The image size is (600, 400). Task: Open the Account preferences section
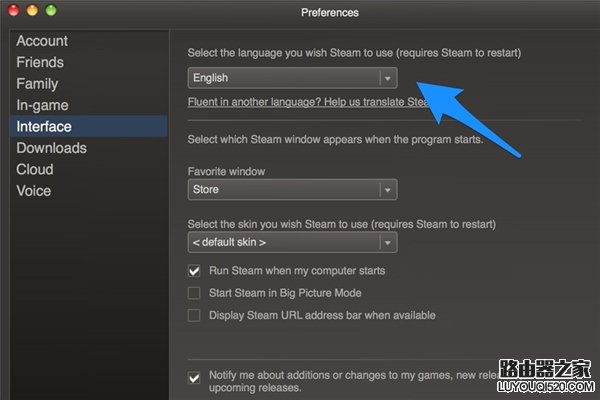42,41
